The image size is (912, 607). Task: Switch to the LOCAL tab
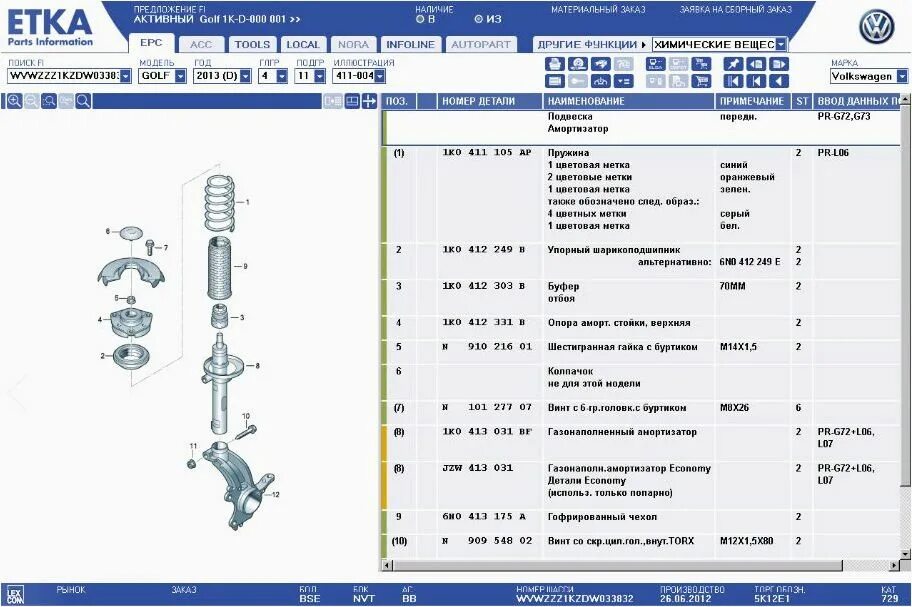302,44
